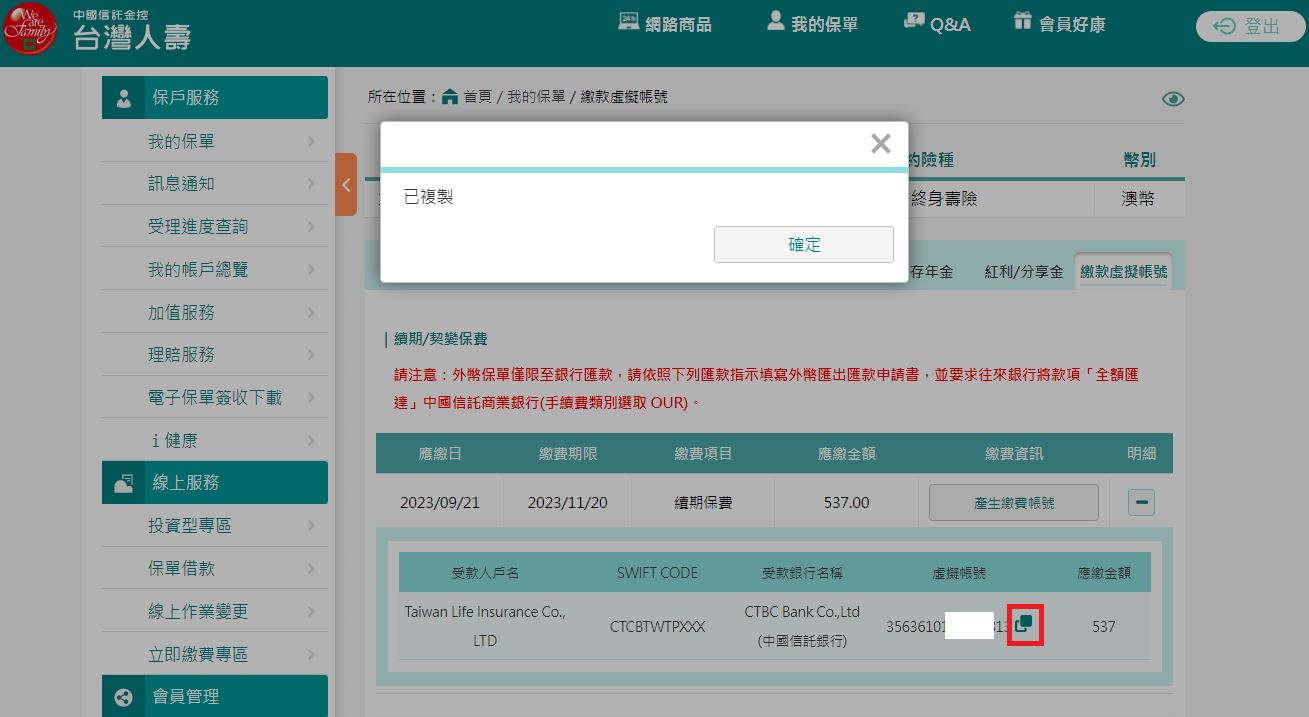Click the chevron beside 保單借款

coord(312,569)
